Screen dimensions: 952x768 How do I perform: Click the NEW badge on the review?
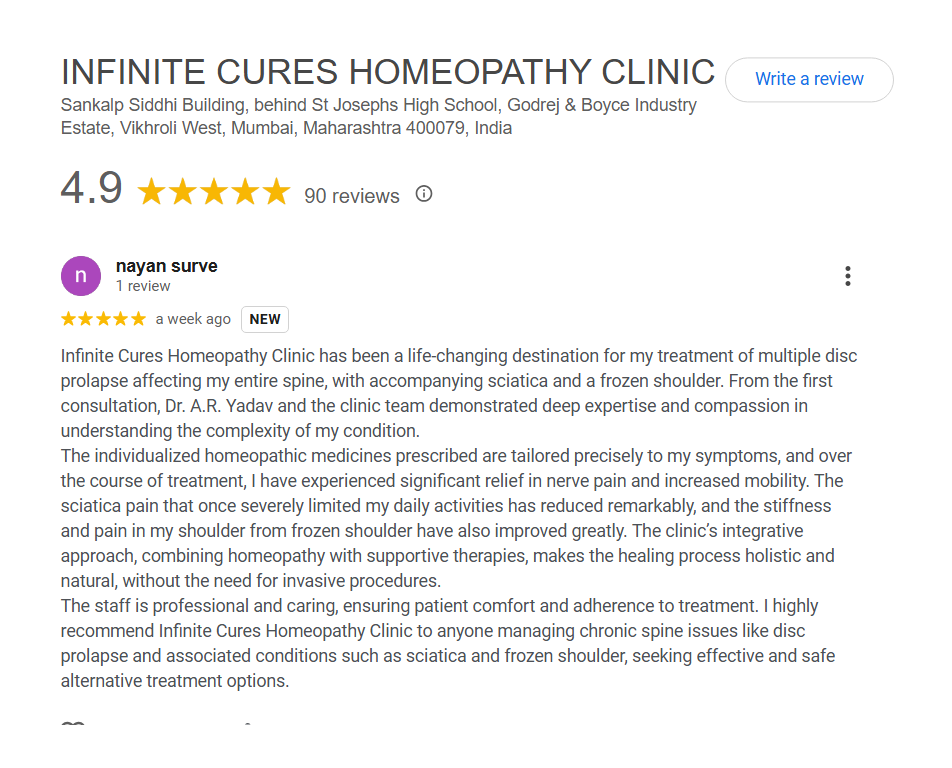265,319
